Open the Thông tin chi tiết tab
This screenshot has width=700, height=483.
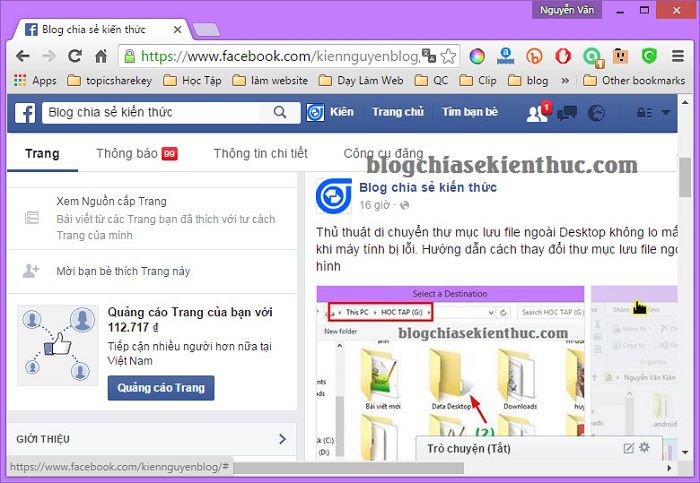point(261,154)
